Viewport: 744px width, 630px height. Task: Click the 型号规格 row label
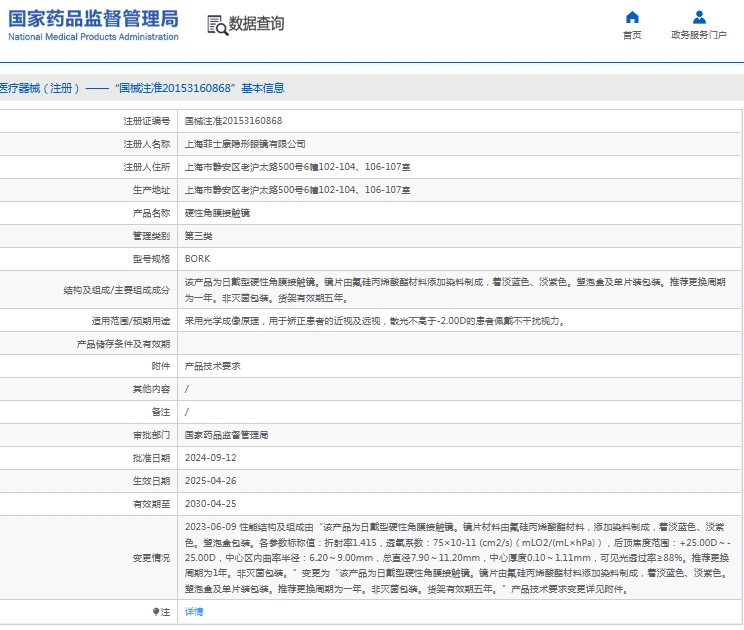[151, 259]
